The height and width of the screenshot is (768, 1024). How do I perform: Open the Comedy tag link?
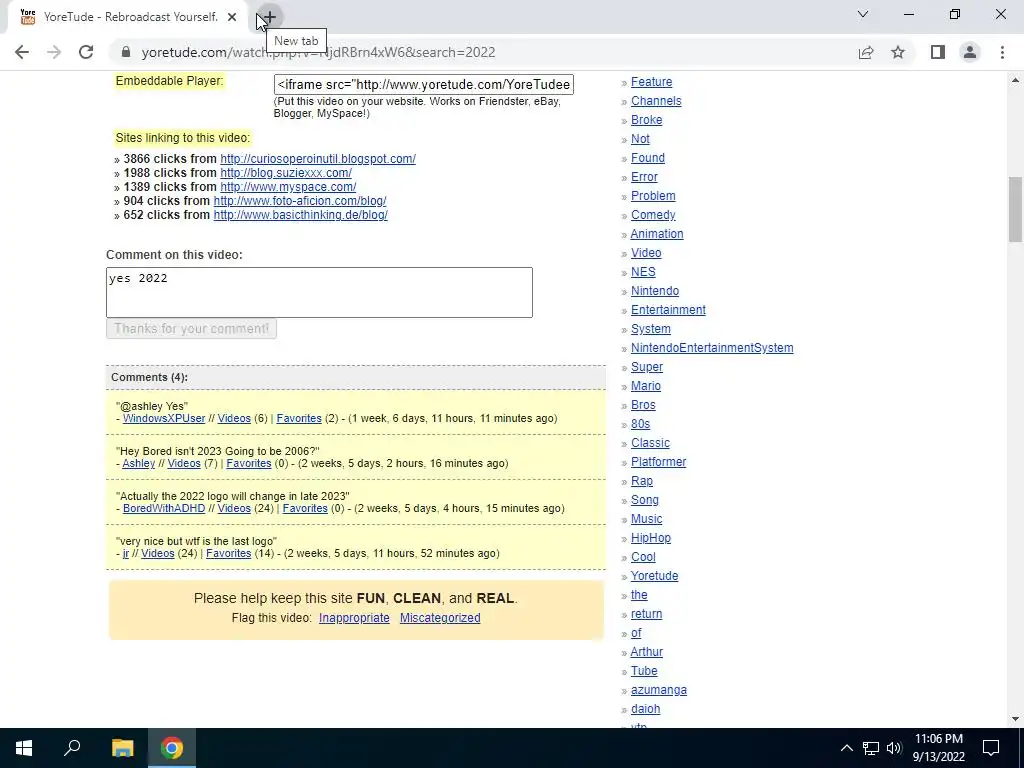point(653,215)
